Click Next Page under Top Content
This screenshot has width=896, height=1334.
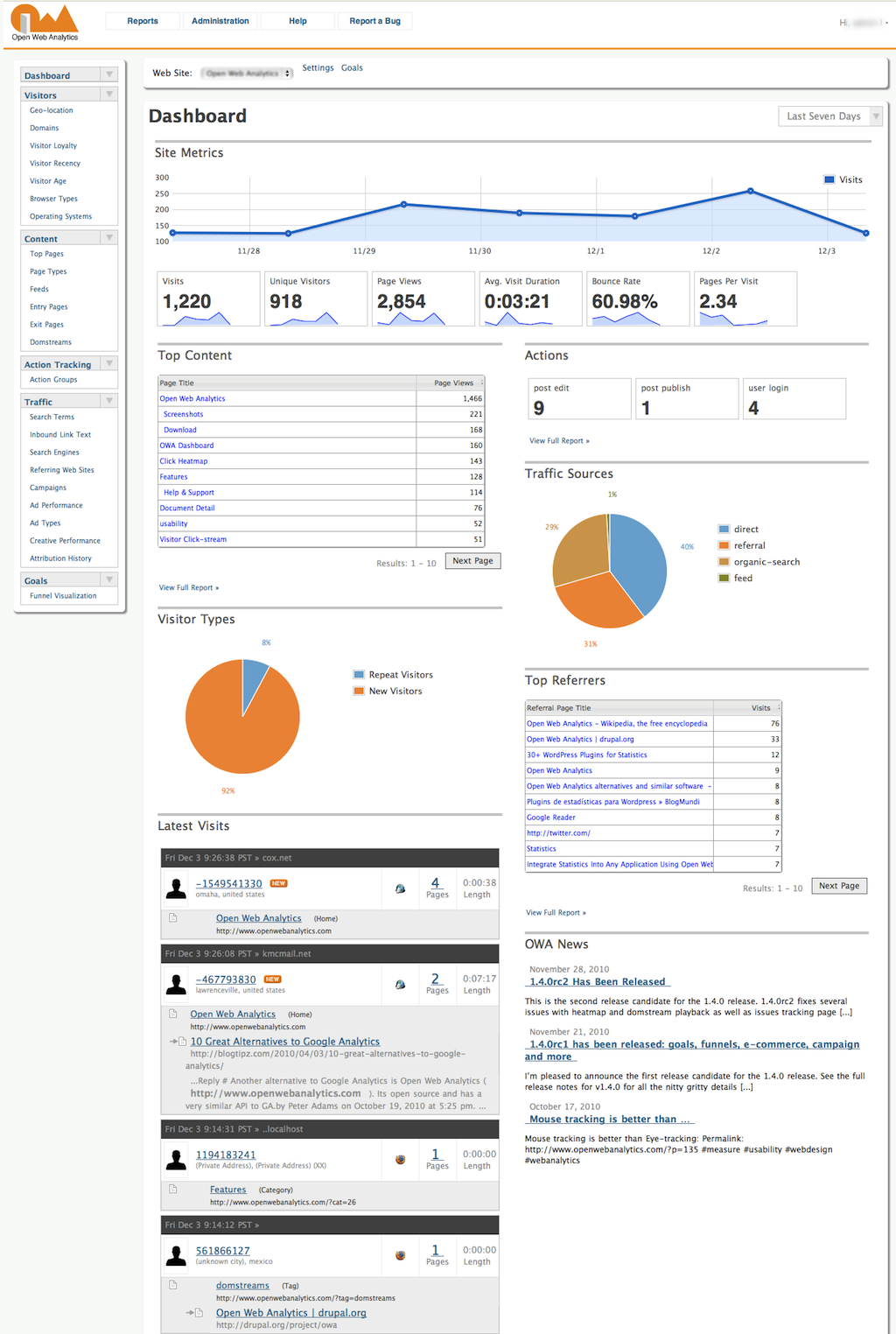pos(472,560)
